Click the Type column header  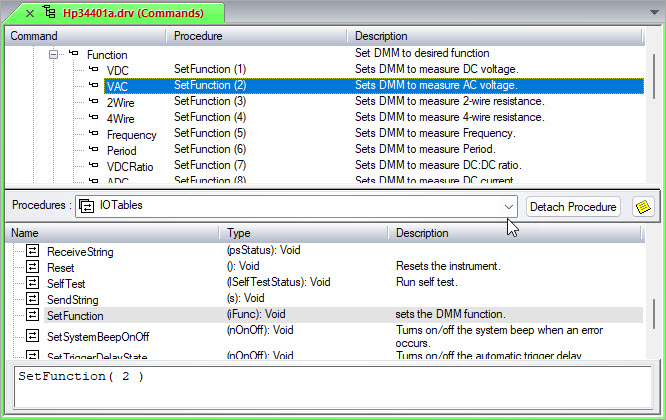click(x=240, y=233)
